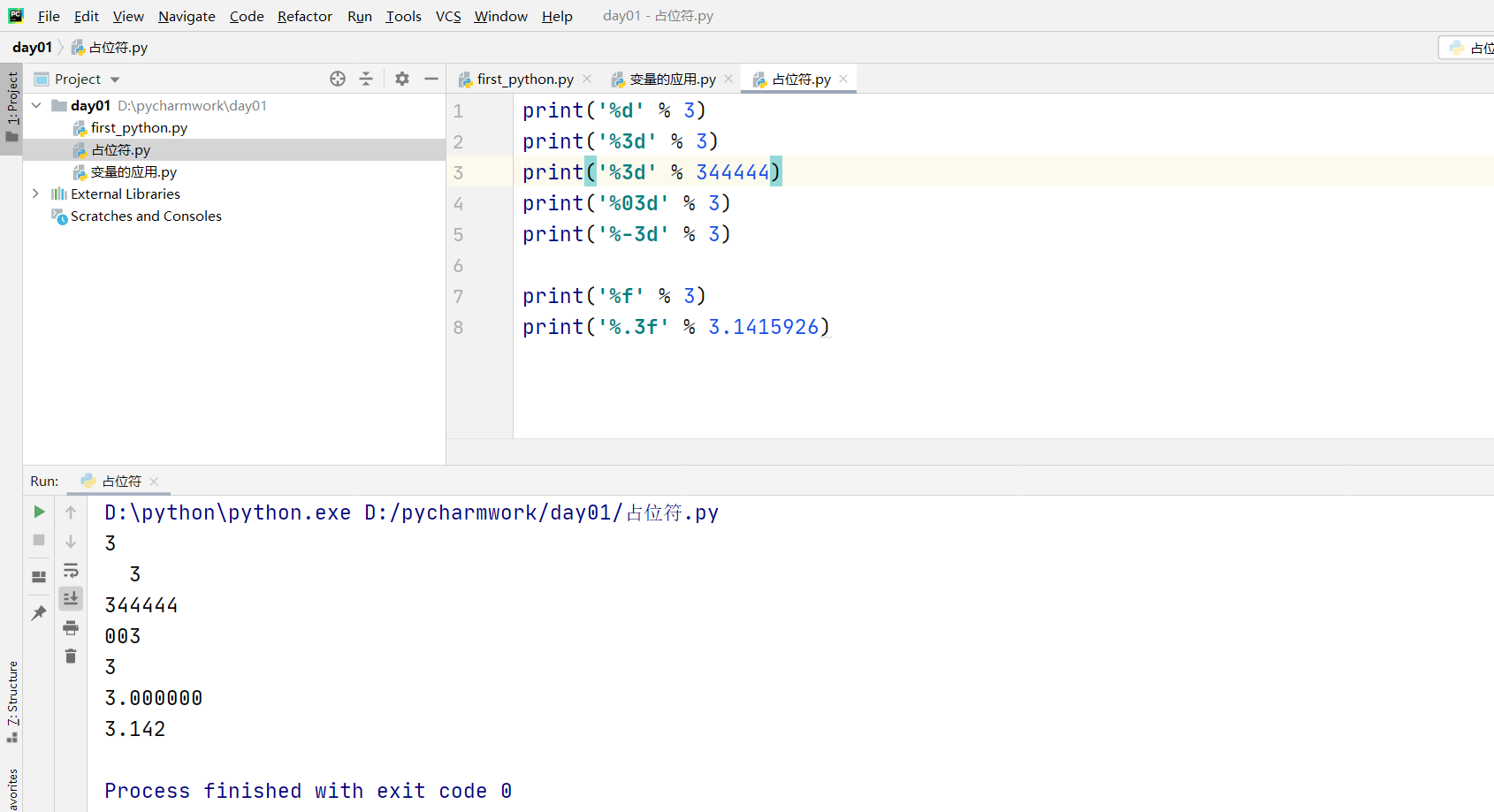Click output value 003
This screenshot has height=812, width=1494.
pos(123,636)
